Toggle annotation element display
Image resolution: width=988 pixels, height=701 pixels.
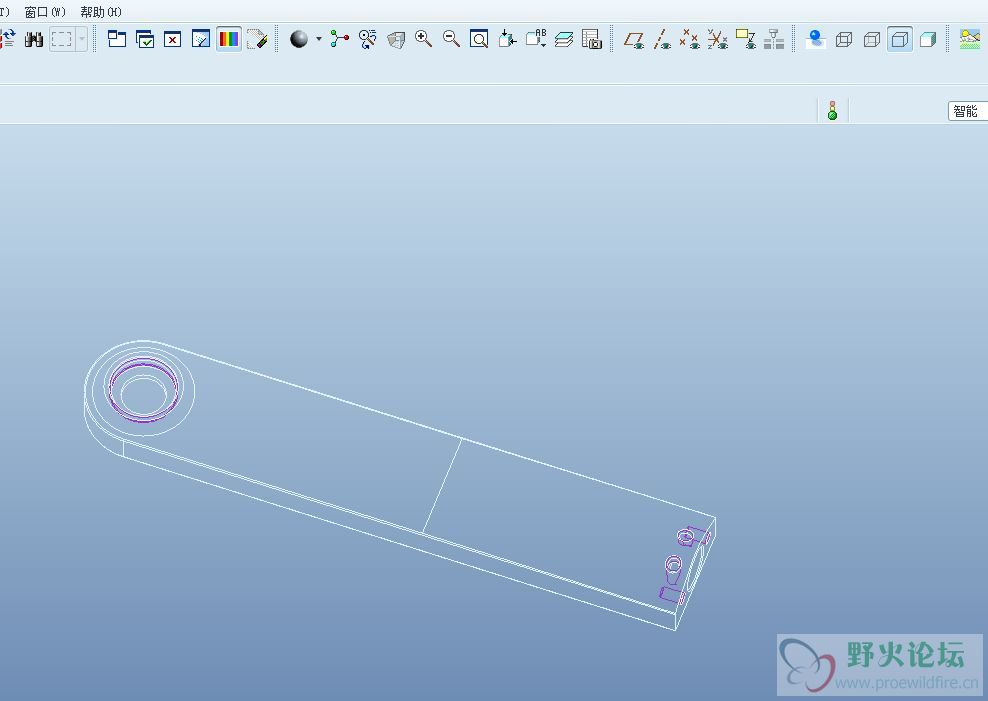pos(746,40)
